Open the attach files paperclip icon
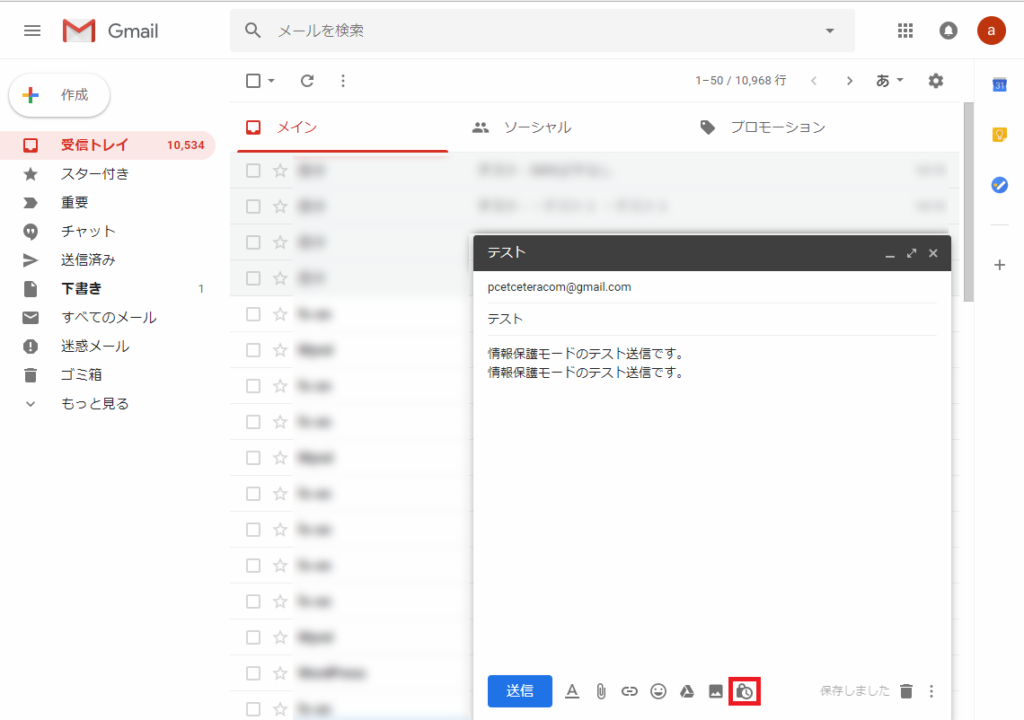Screen dimensions: 1024x720 pyautogui.click(x=601, y=691)
